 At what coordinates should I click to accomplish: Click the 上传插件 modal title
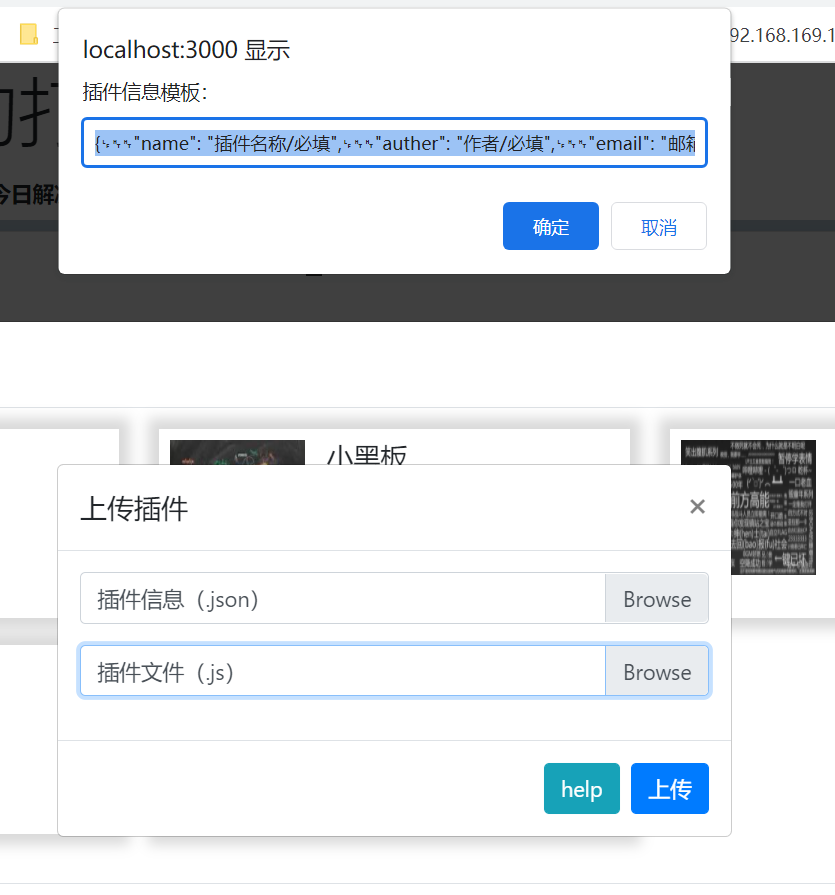(x=134, y=508)
